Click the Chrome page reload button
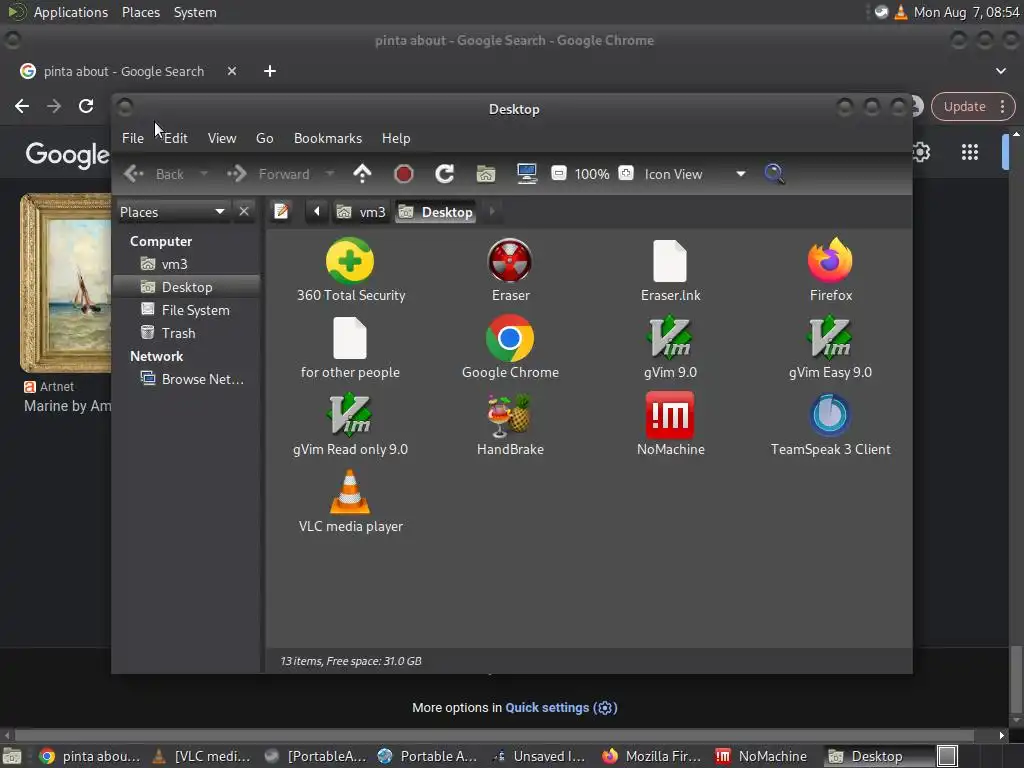The image size is (1024, 768). click(86, 106)
